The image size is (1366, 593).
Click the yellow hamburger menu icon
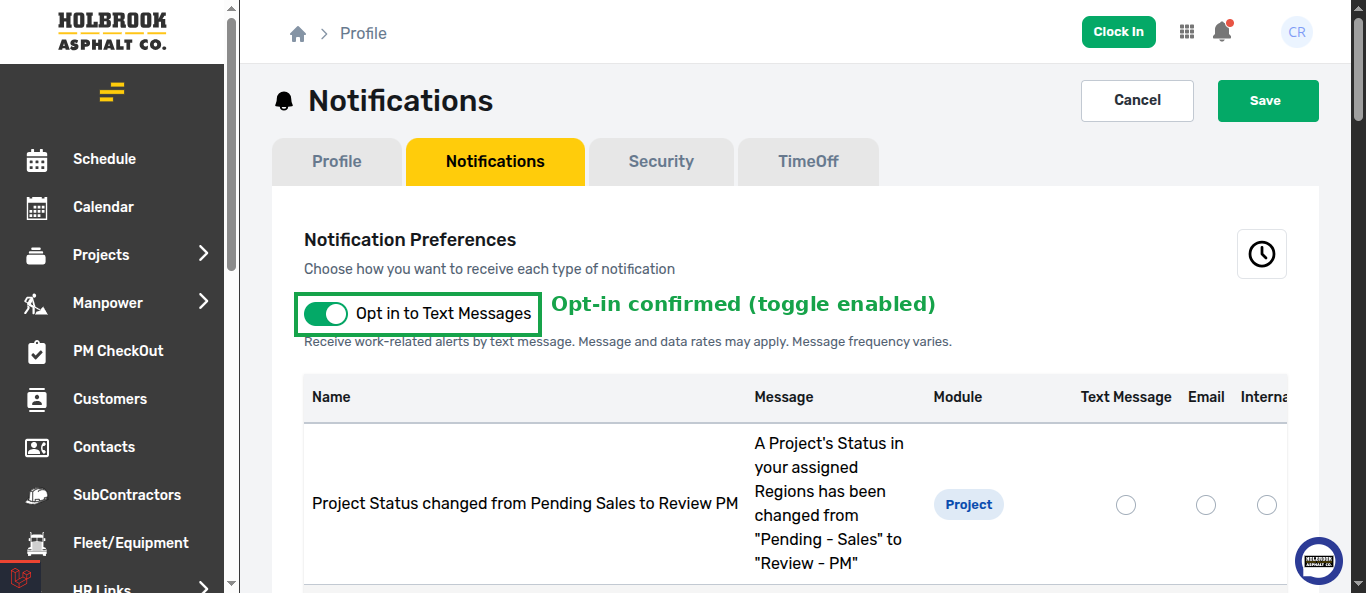(x=112, y=92)
